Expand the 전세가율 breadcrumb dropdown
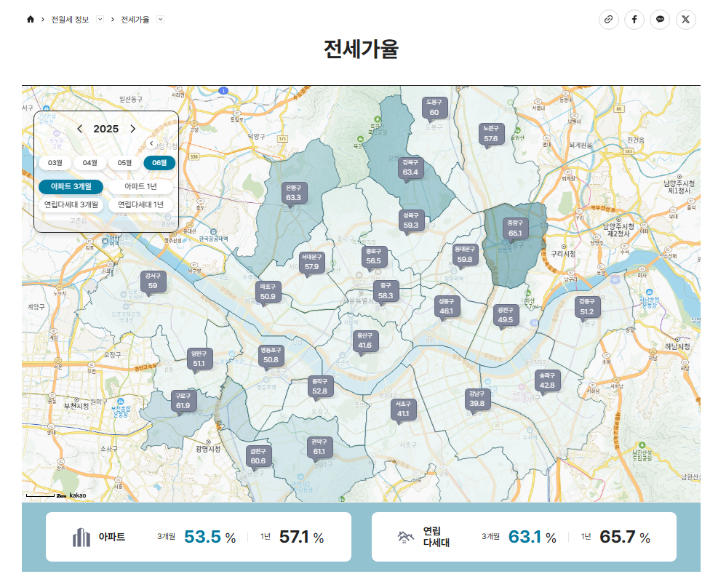710x582 pixels. tap(160, 19)
